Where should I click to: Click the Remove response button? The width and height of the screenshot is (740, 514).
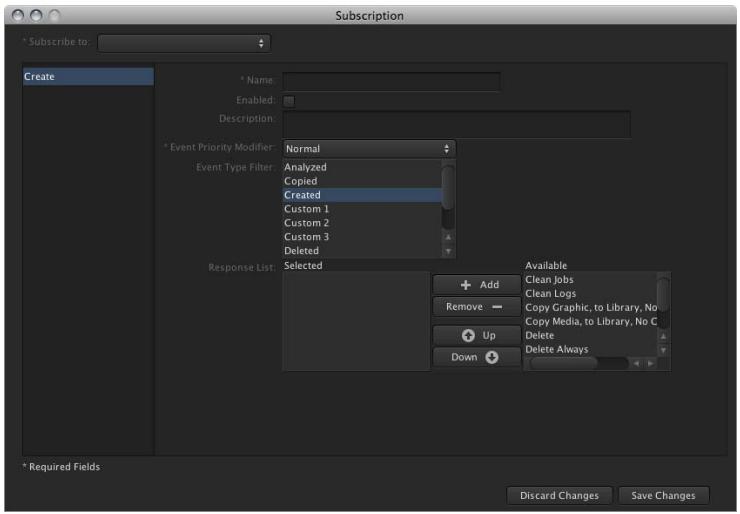(477, 307)
